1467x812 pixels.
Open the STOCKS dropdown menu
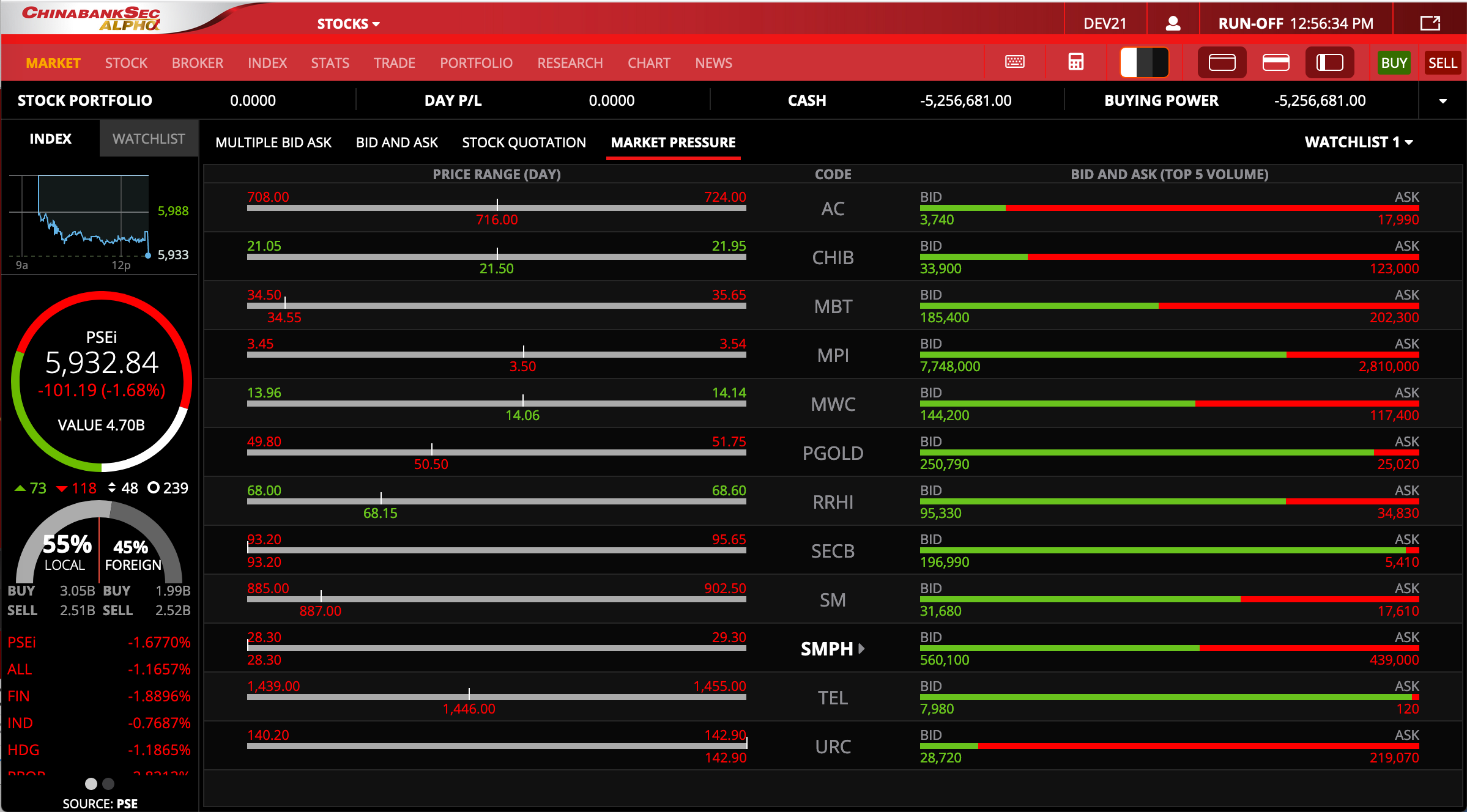[348, 24]
